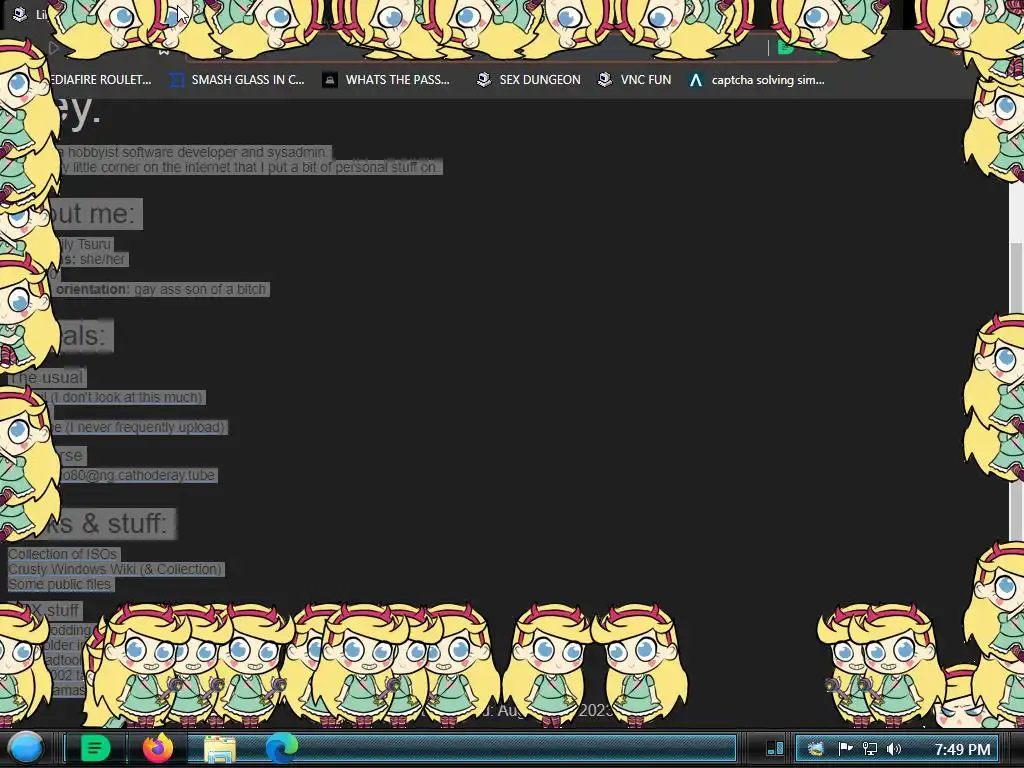The image size is (1024, 768).
Task: Open 'Crusty Windows Wiki (& Collection)' link
Action: pos(115,569)
